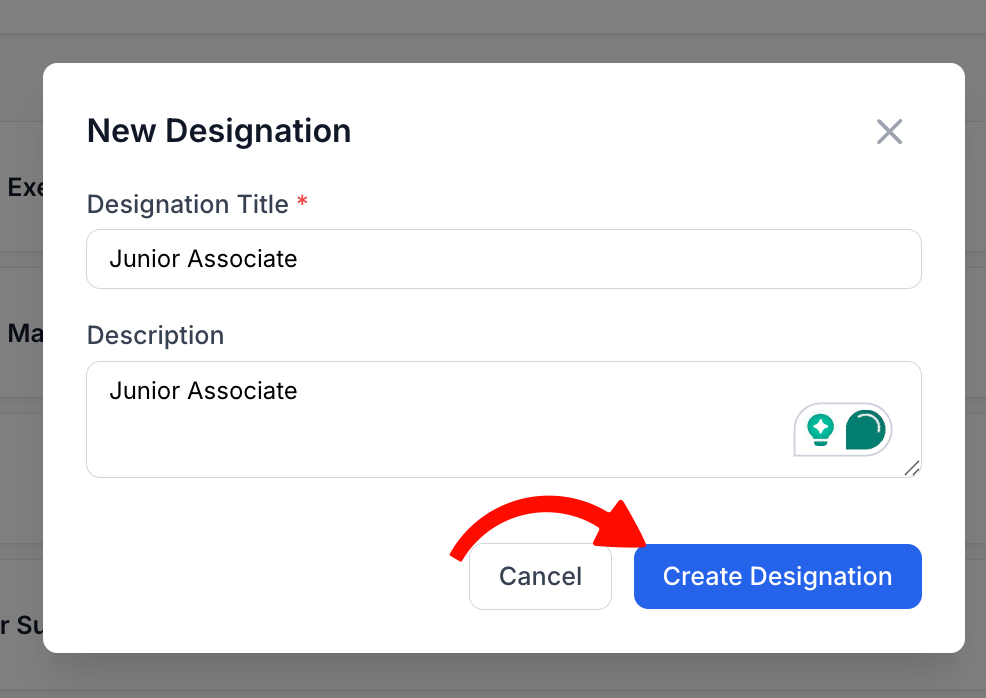Cancel the new designation form
Viewport: 986px width, 698px height.
coord(540,577)
